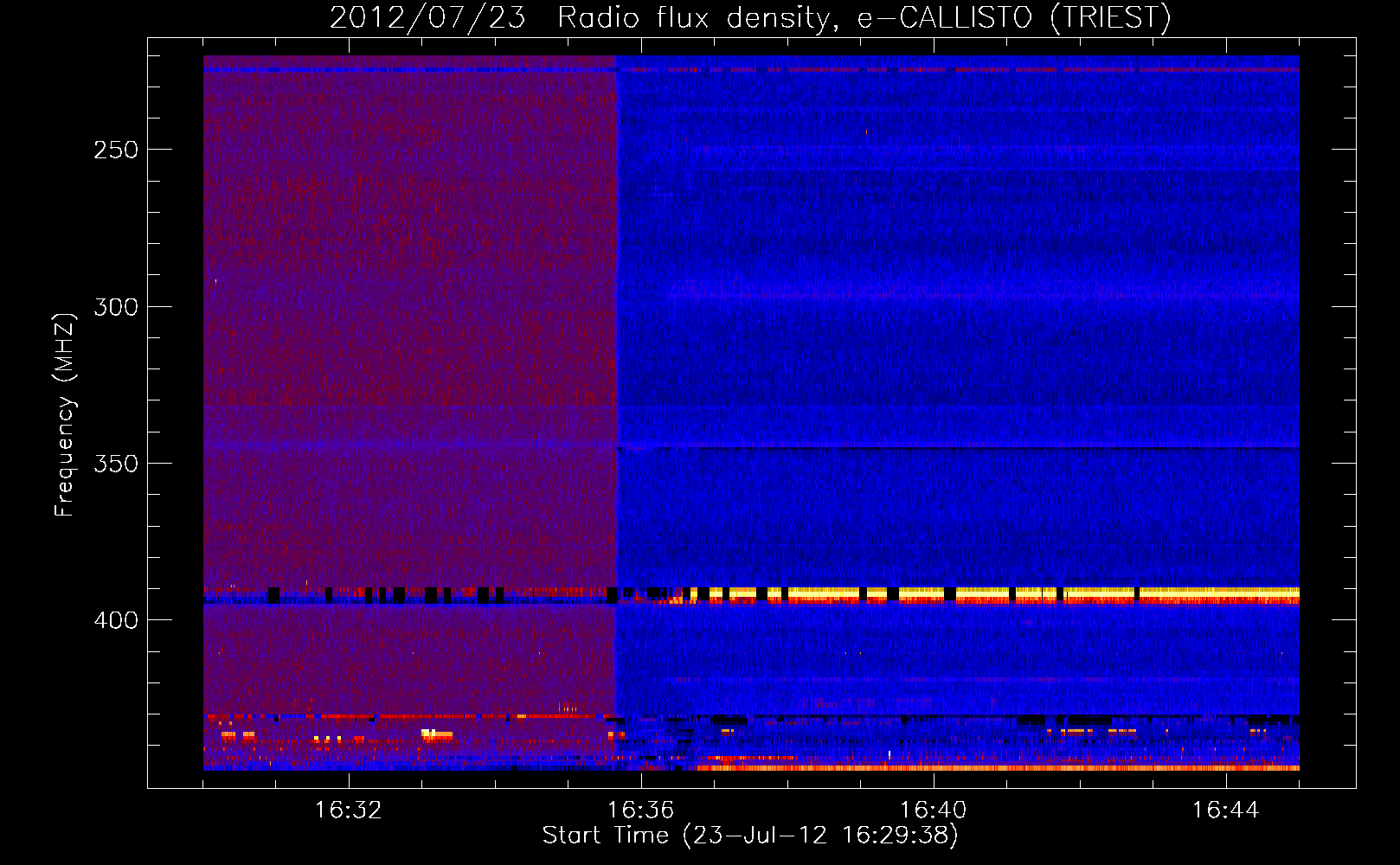Select the bright yellow emission band near 390 MHz

(995, 593)
